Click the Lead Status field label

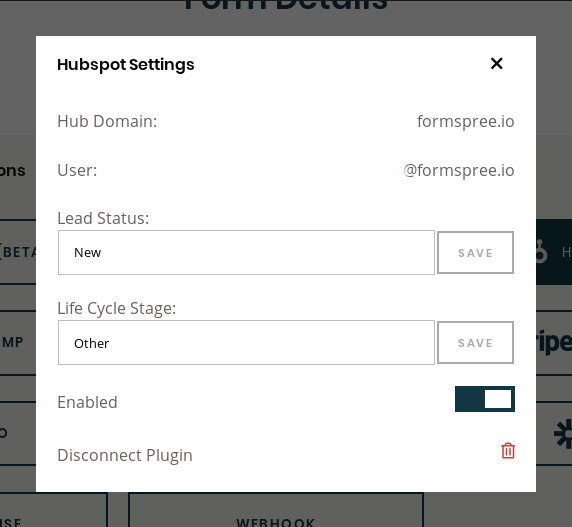click(103, 218)
